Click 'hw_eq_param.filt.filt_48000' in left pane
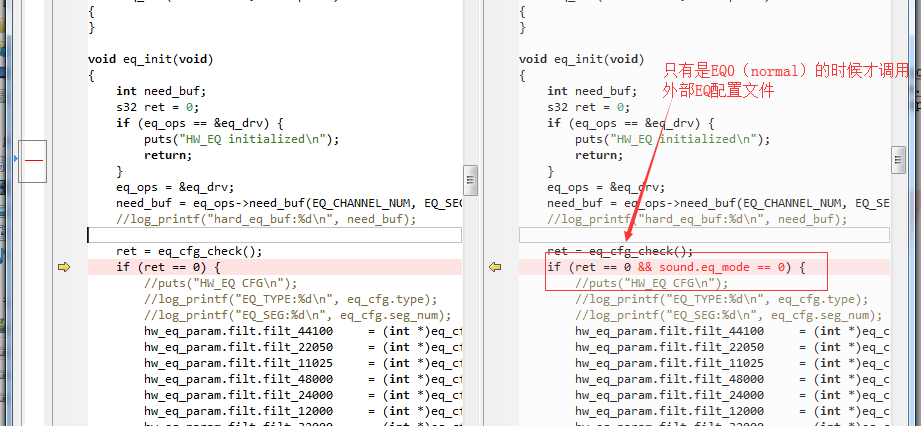The height and width of the screenshot is (426, 921). point(238,379)
